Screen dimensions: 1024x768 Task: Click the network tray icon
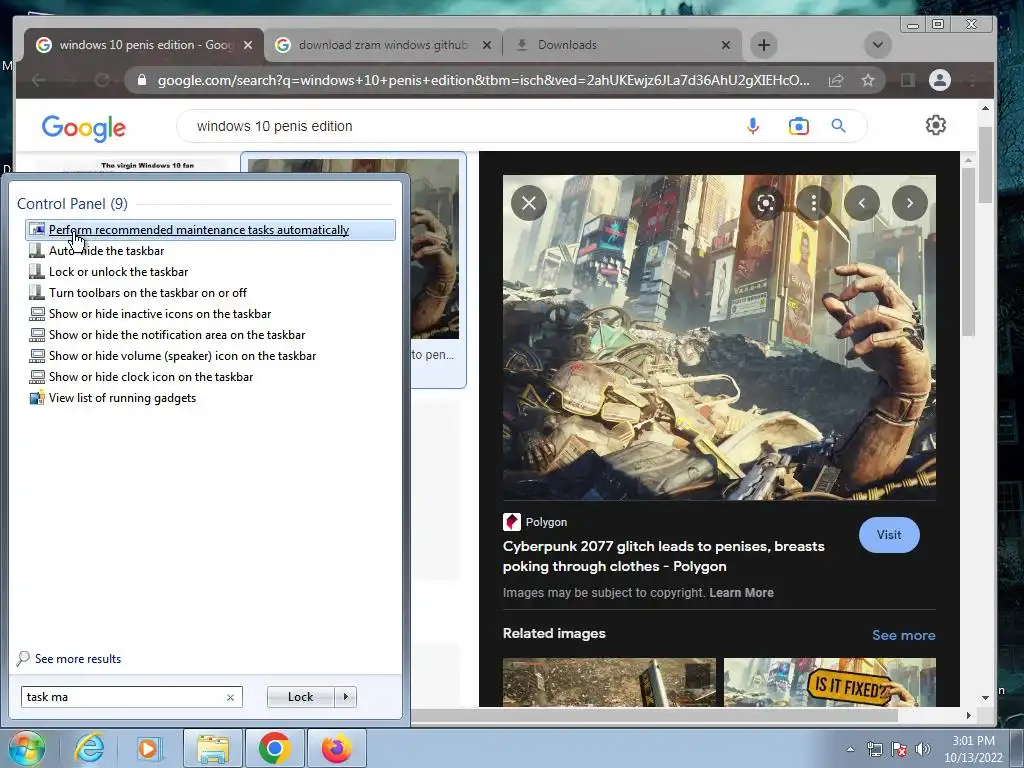pyautogui.click(x=874, y=749)
